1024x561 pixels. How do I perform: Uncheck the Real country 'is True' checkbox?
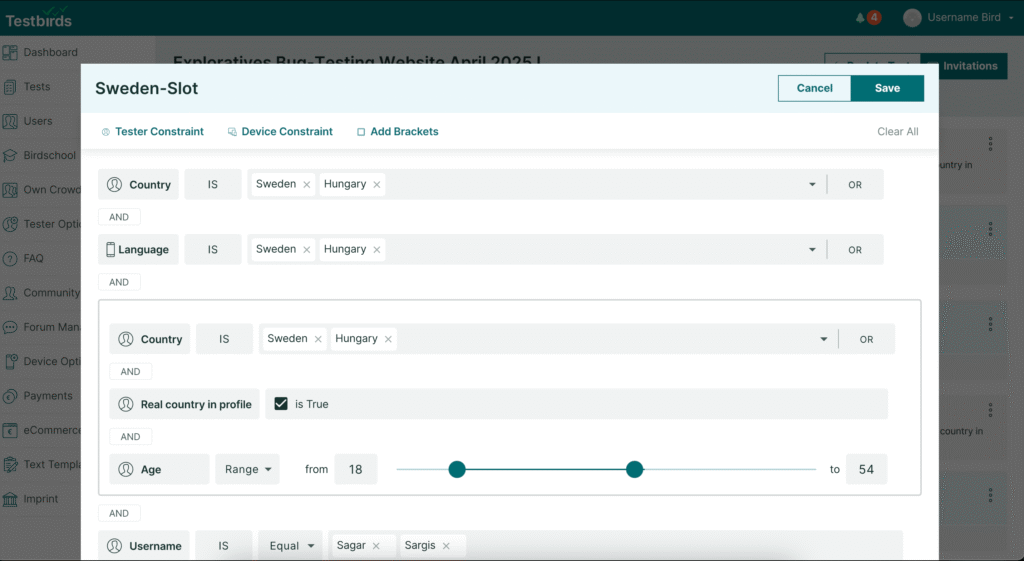coord(281,404)
